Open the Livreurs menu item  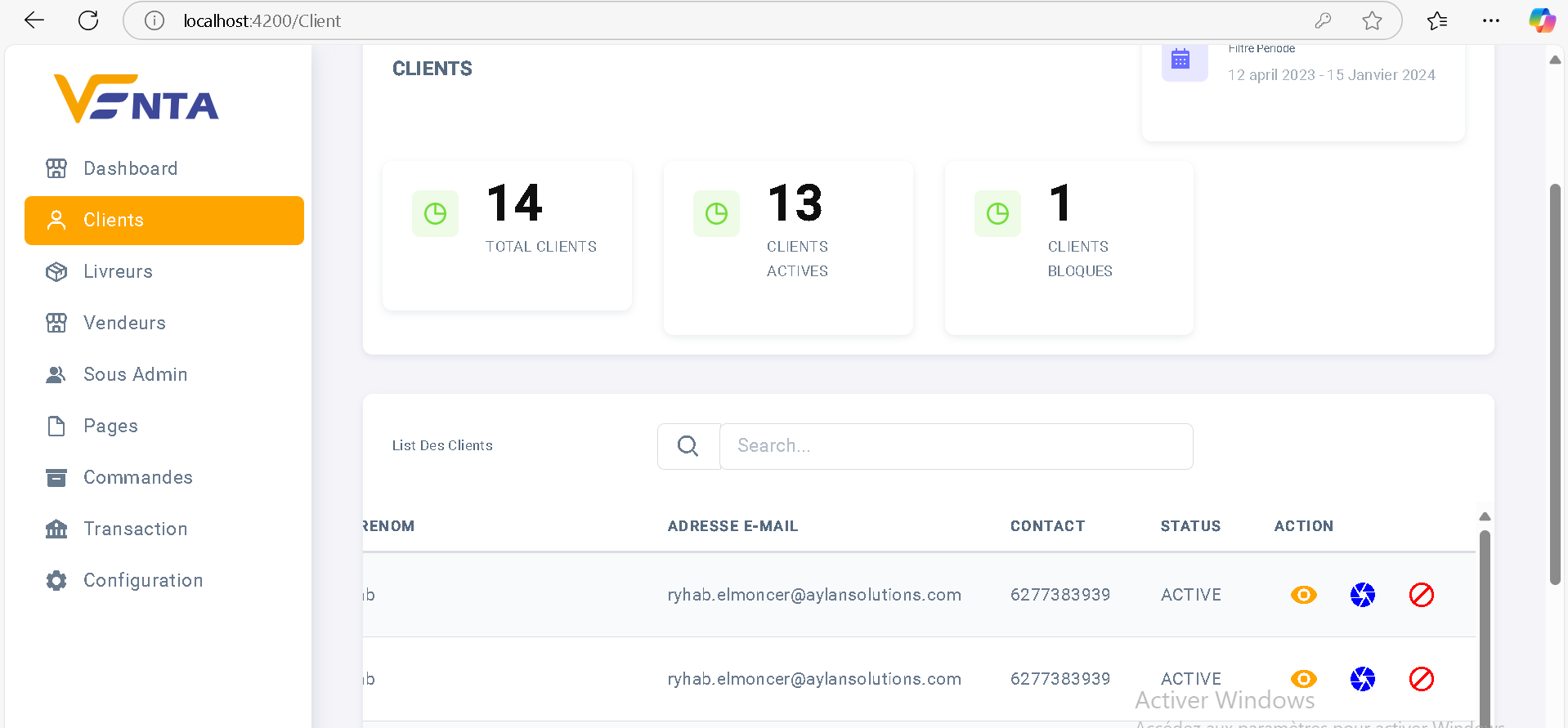click(164, 271)
